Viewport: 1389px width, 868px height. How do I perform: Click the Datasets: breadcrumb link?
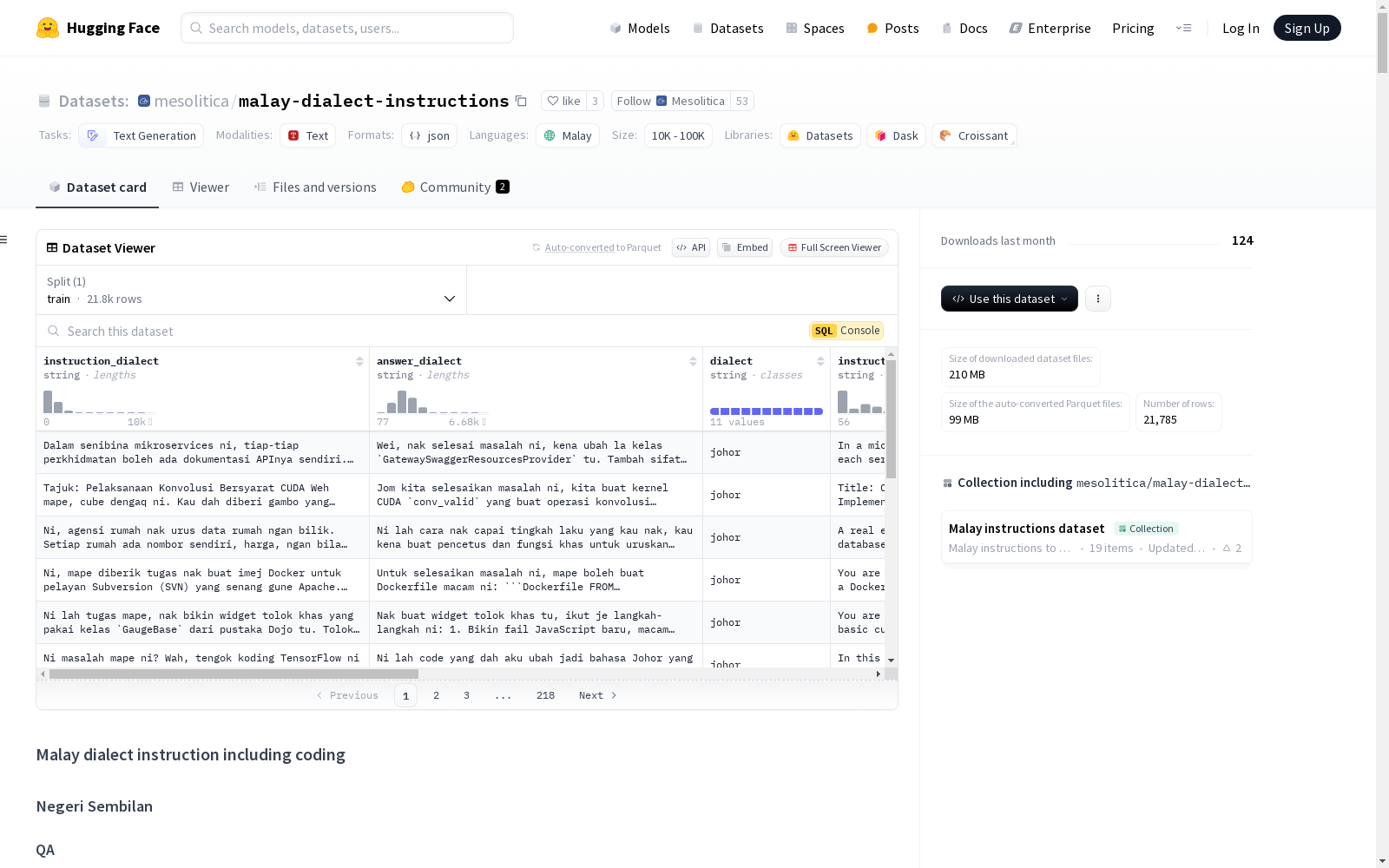pyautogui.click(x=93, y=101)
